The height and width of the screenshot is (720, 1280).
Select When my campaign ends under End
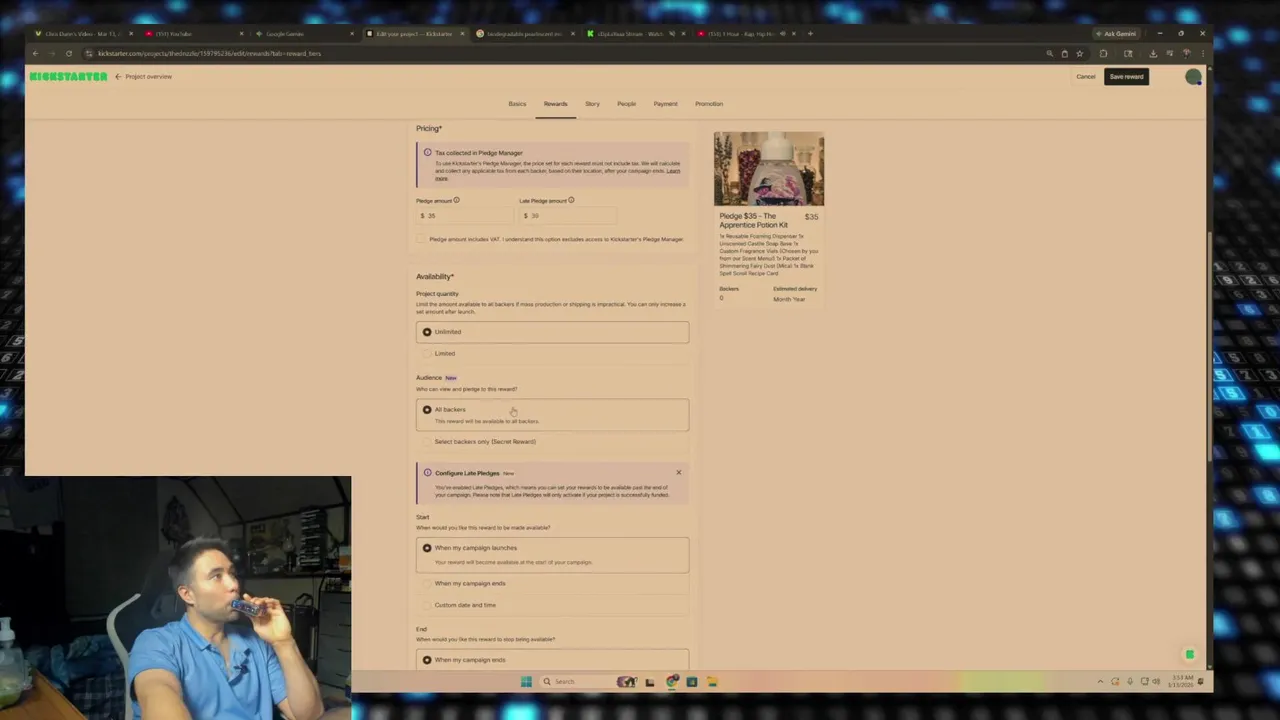[x=552, y=660]
